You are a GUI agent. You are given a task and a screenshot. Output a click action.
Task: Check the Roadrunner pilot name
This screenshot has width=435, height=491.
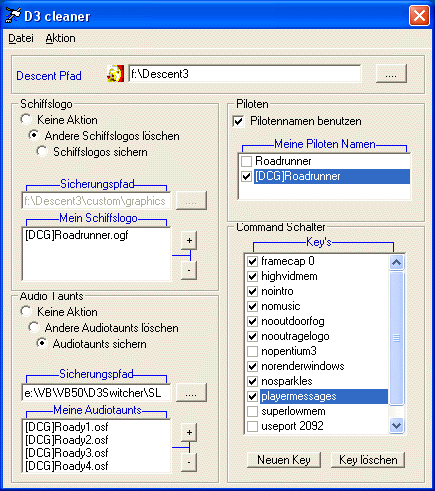[x=246, y=161]
